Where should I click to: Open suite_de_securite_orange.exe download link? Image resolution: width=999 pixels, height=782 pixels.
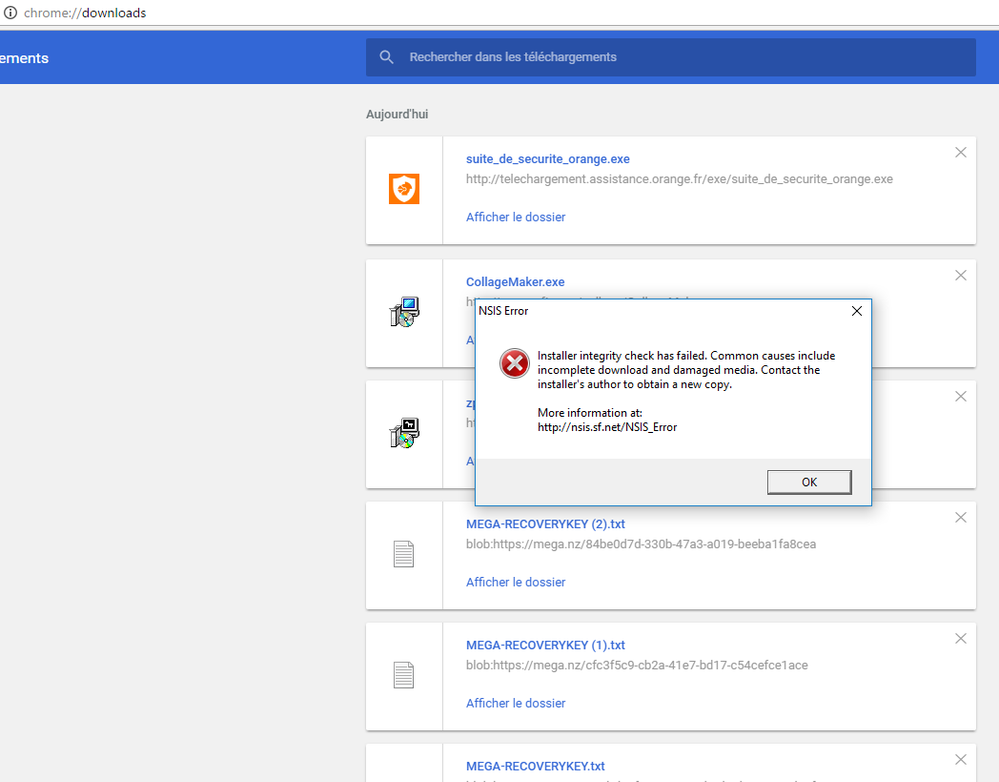point(547,159)
